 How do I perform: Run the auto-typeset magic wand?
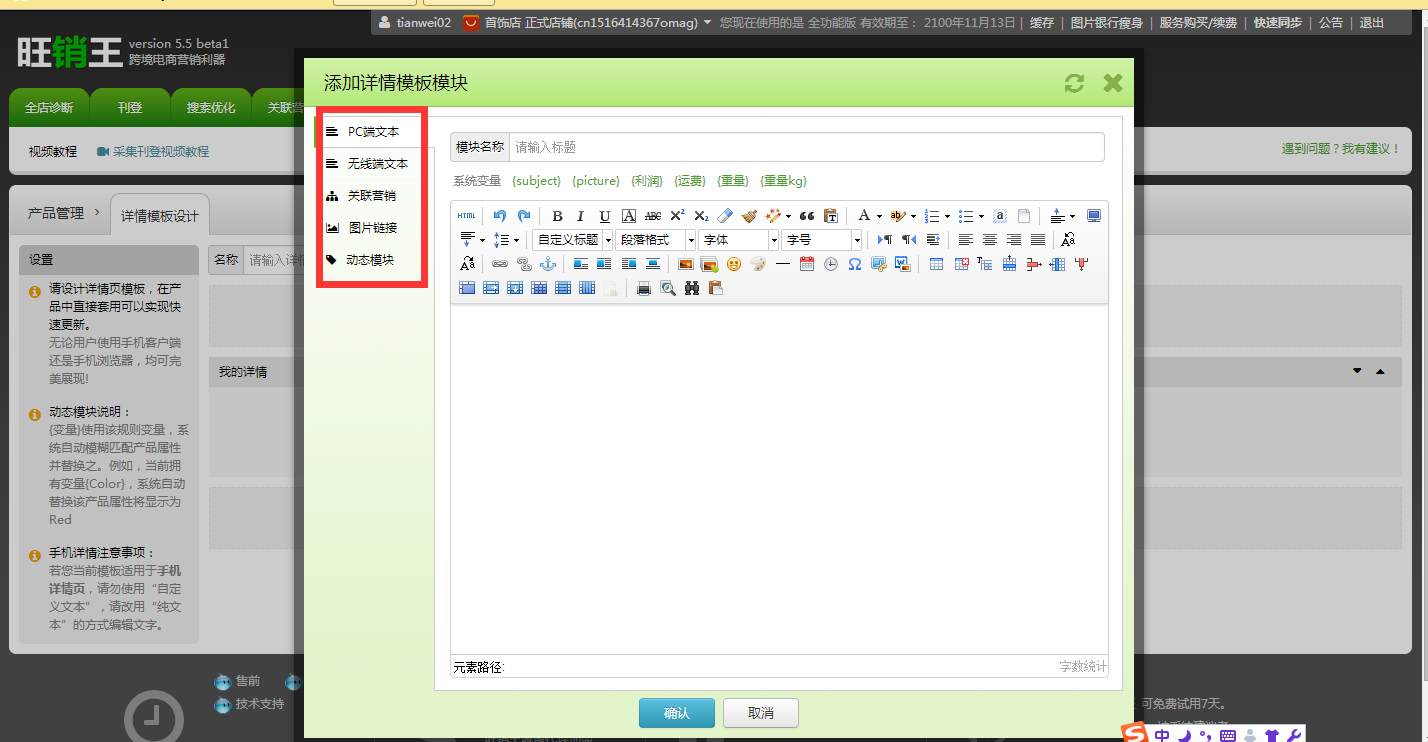[x=774, y=216]
